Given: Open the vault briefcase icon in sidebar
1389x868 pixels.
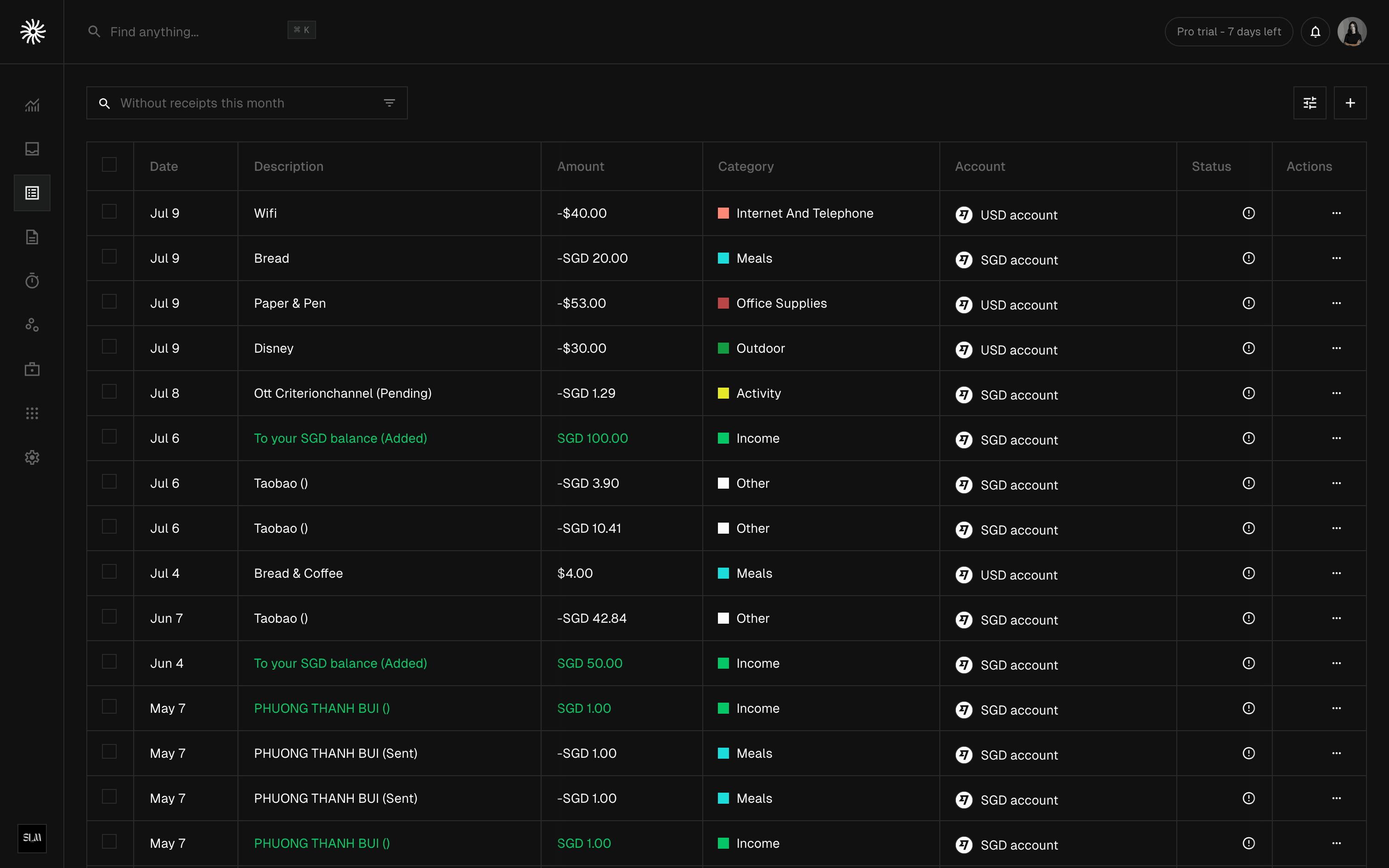Looking at the screenshot, I should 32,369.
